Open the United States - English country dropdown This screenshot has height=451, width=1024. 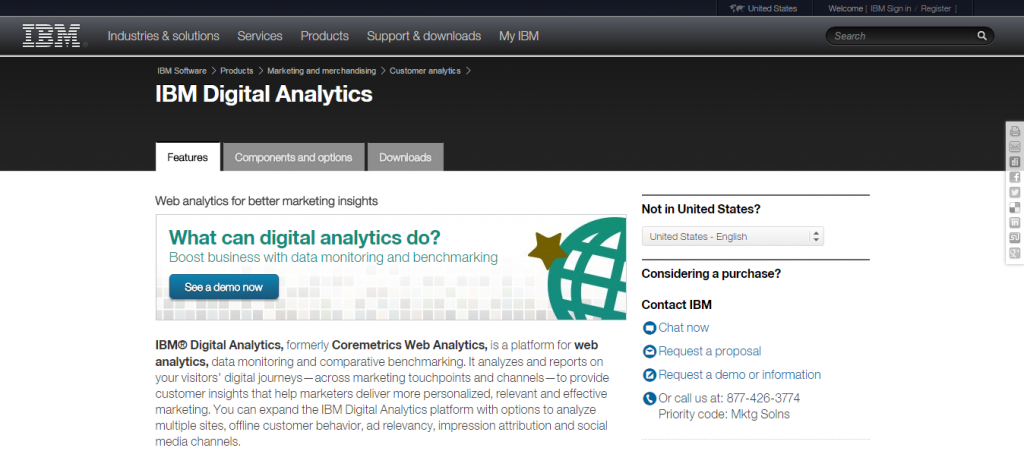point(732,237)
